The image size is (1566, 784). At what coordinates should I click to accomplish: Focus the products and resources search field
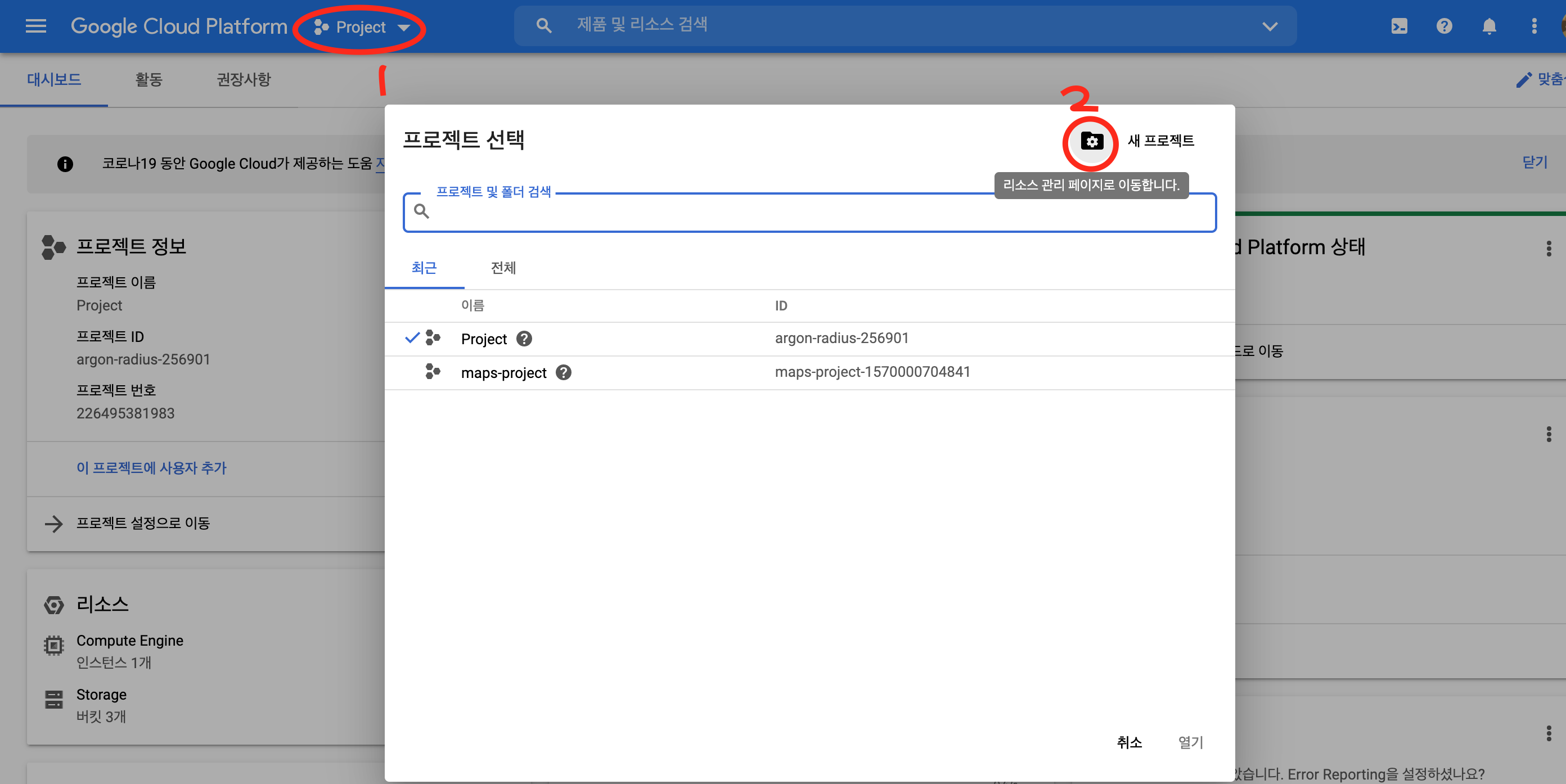[x=906, y=25]
